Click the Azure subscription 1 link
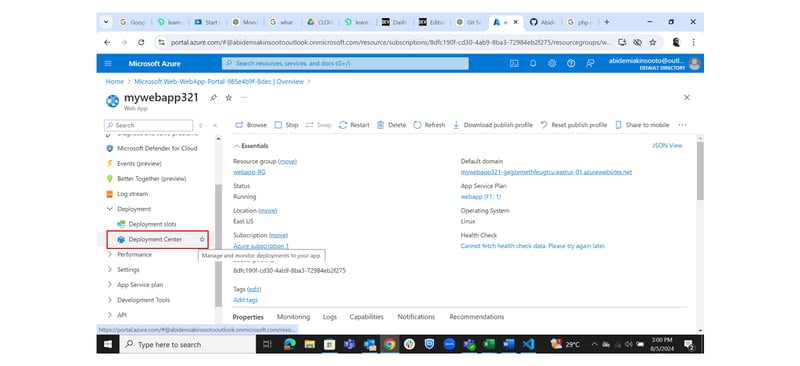The height and width of the screenshot is (366, 800). point(261,246)
